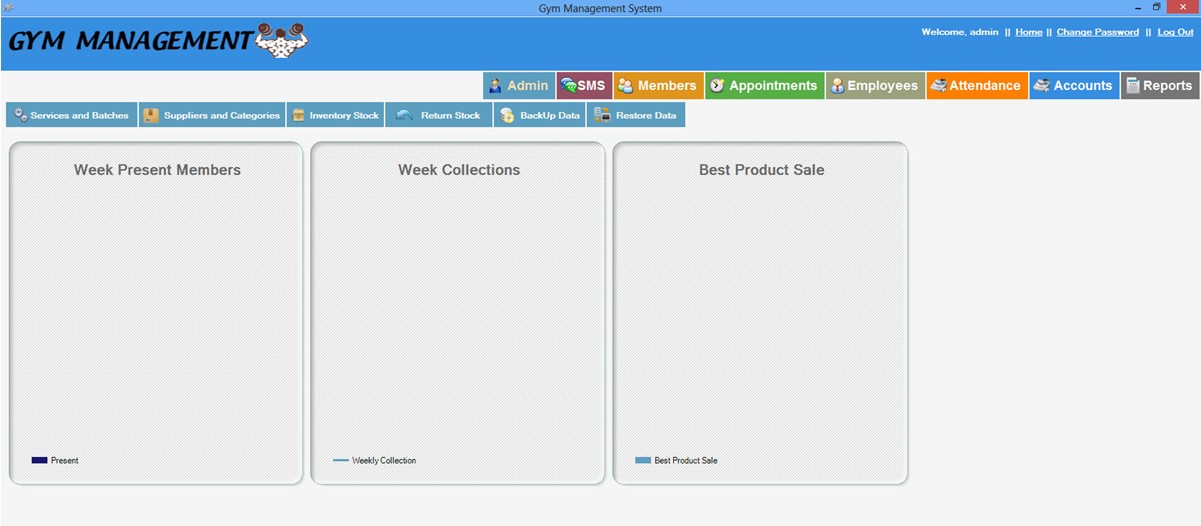Open the Admin tab
Screen dimensions: 1201x526
(519, 86)
